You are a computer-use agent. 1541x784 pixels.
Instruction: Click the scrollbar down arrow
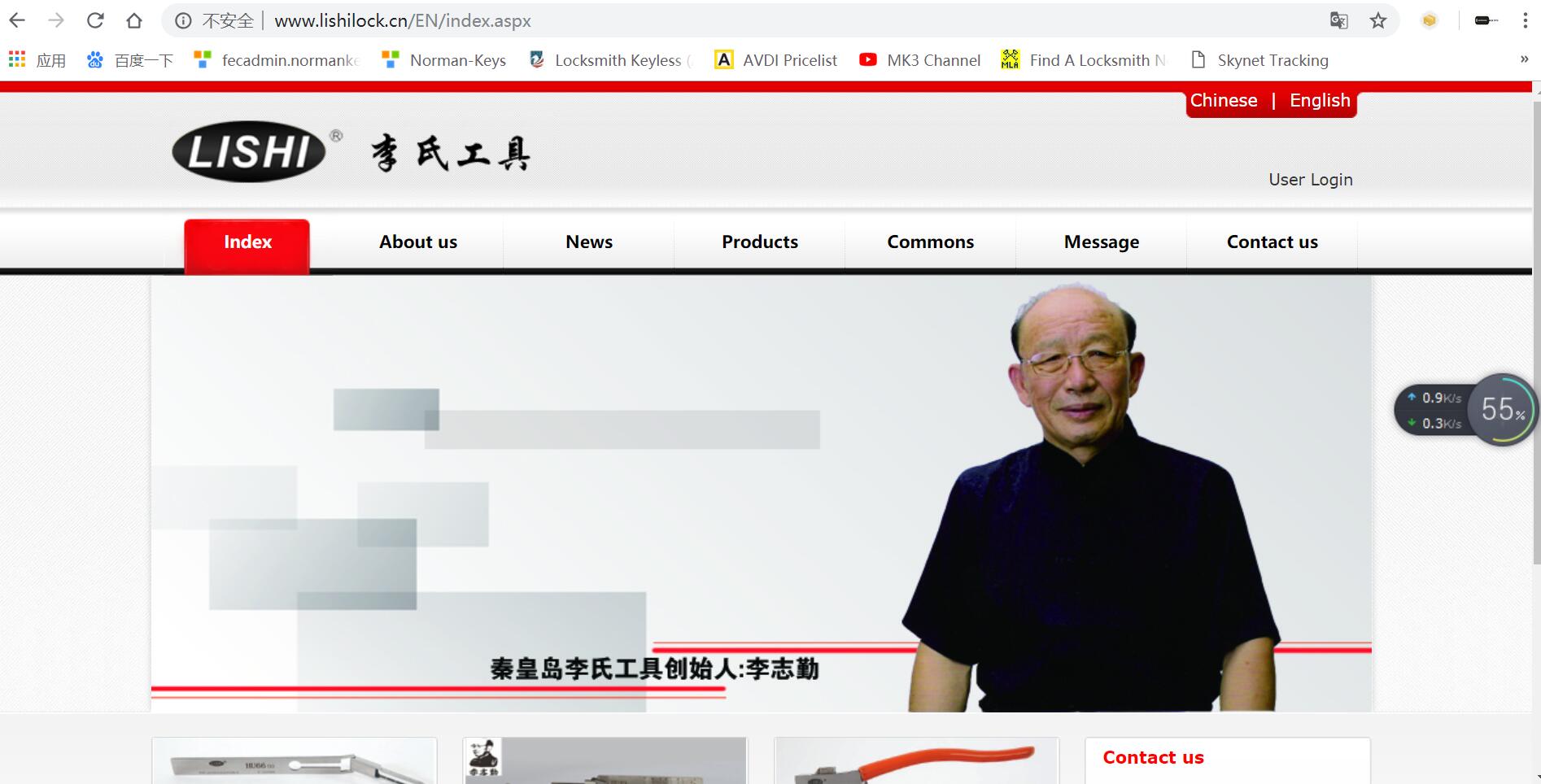[x=1536, y=777]
